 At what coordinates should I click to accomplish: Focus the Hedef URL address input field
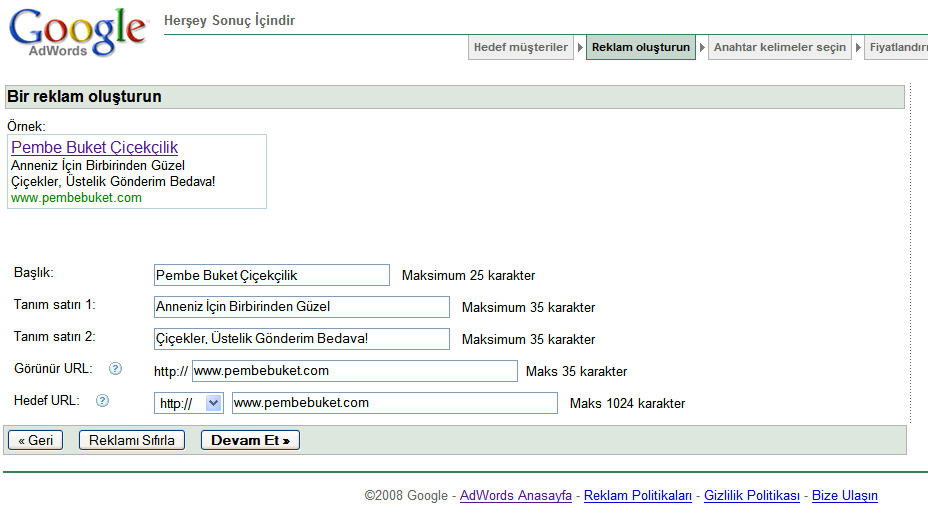(395, 403)
